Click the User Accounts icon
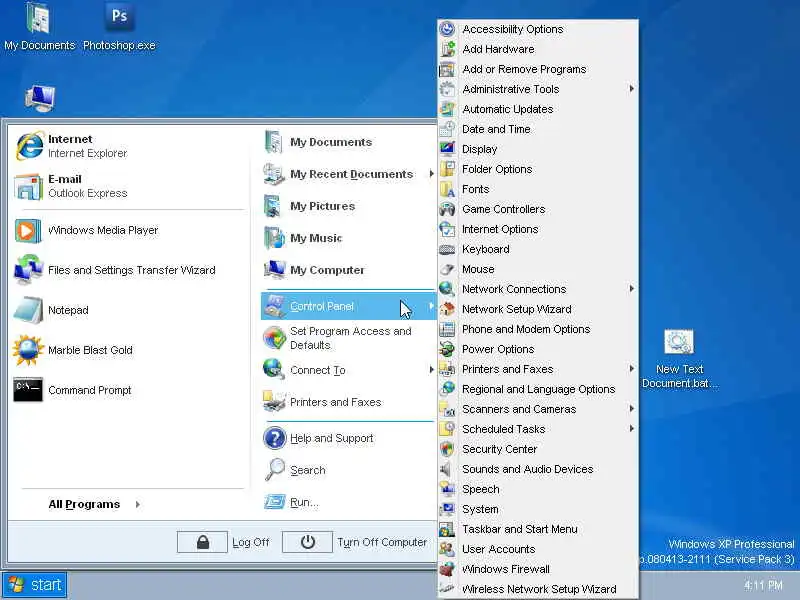 [x=447, y=549]
